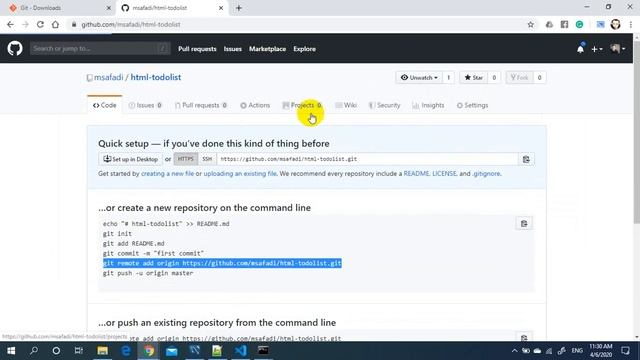Image resolution: width=640 pixels, height=360 pixels.
Task: Open the Chrome three-dot menu
Action: coord(631,24)
